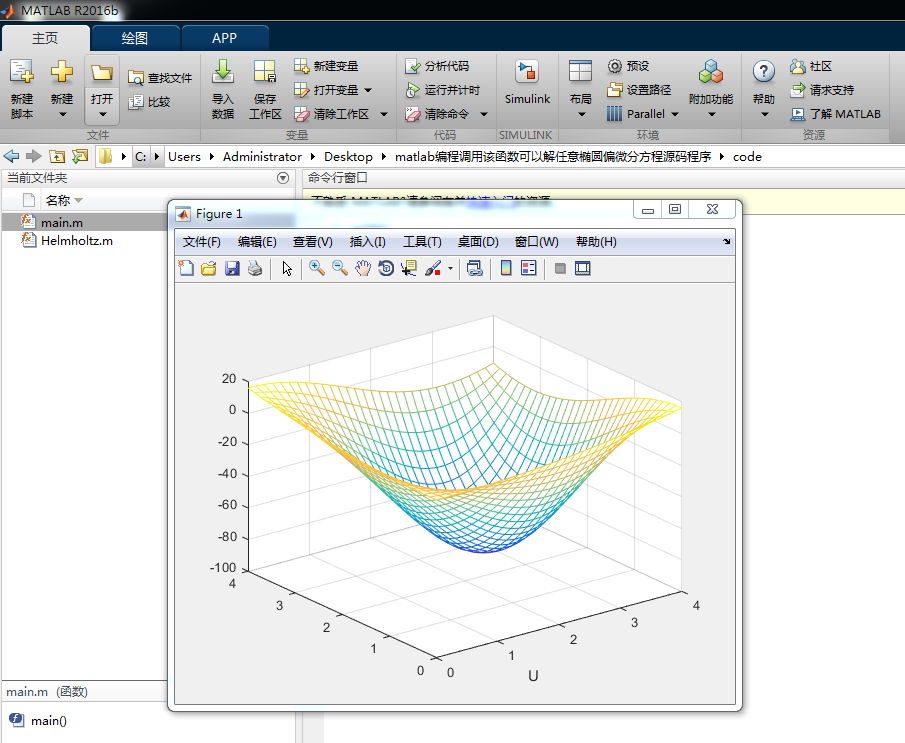Create a new script with 新建脚本
Screen dimensions: 905x743
point(22,88)
